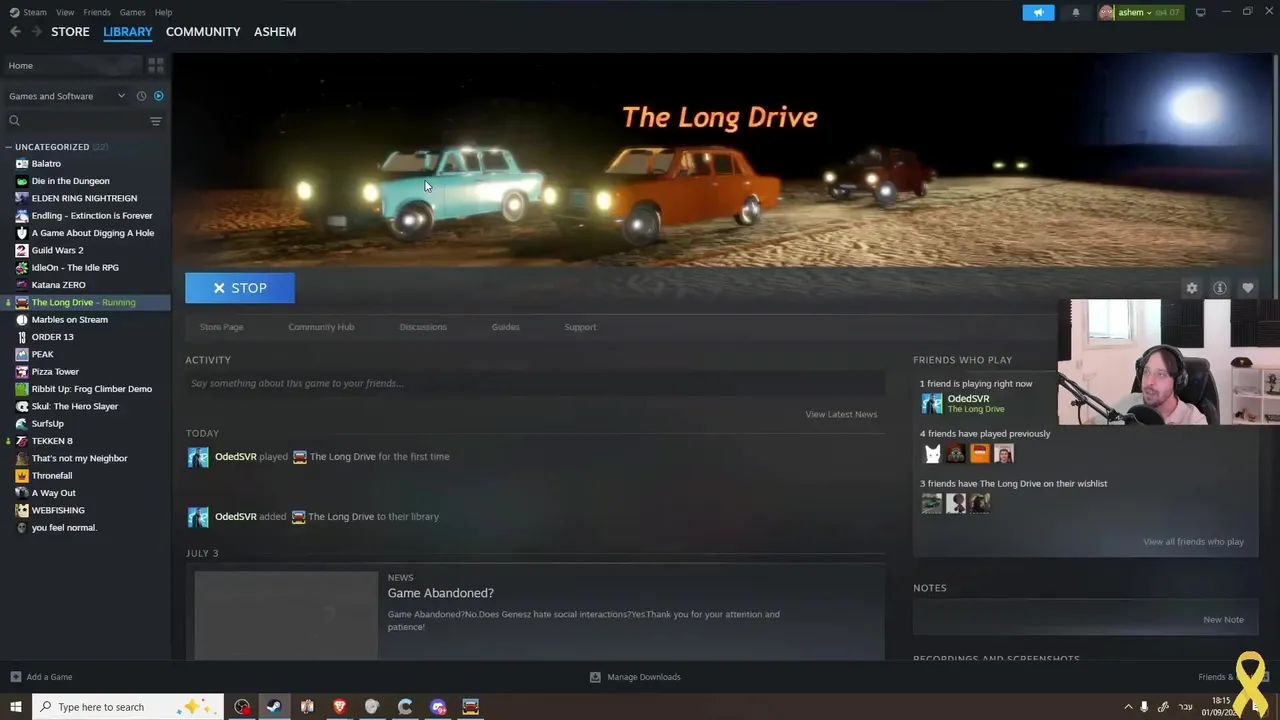Click The Long Drive taskbar icon
The image size is (1280, 720).
pyautogui.click(x=470, y=707)
